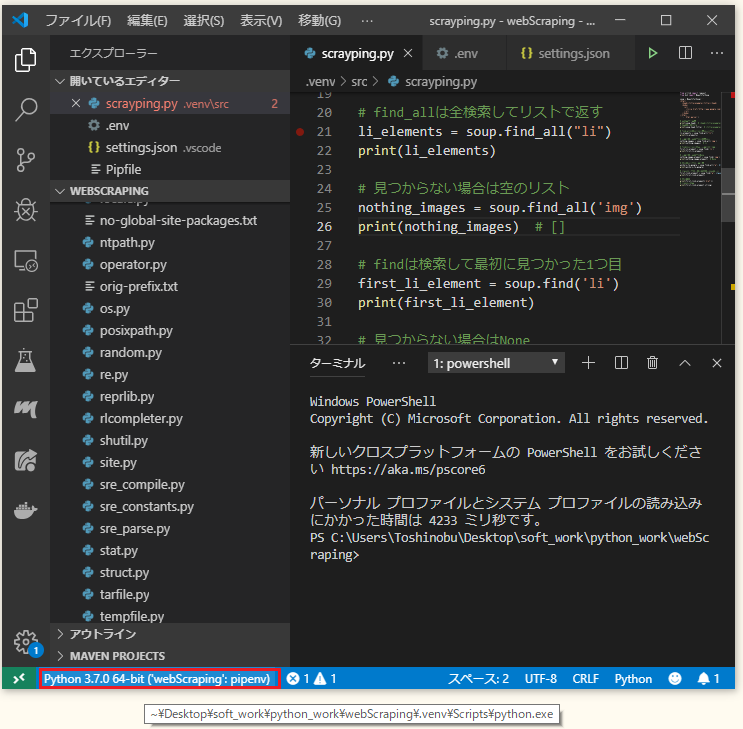The width and height of the screenshot is (743, 729).
Task: Open no-global-site-packages.txt file
Action: [x=170, y=220]
